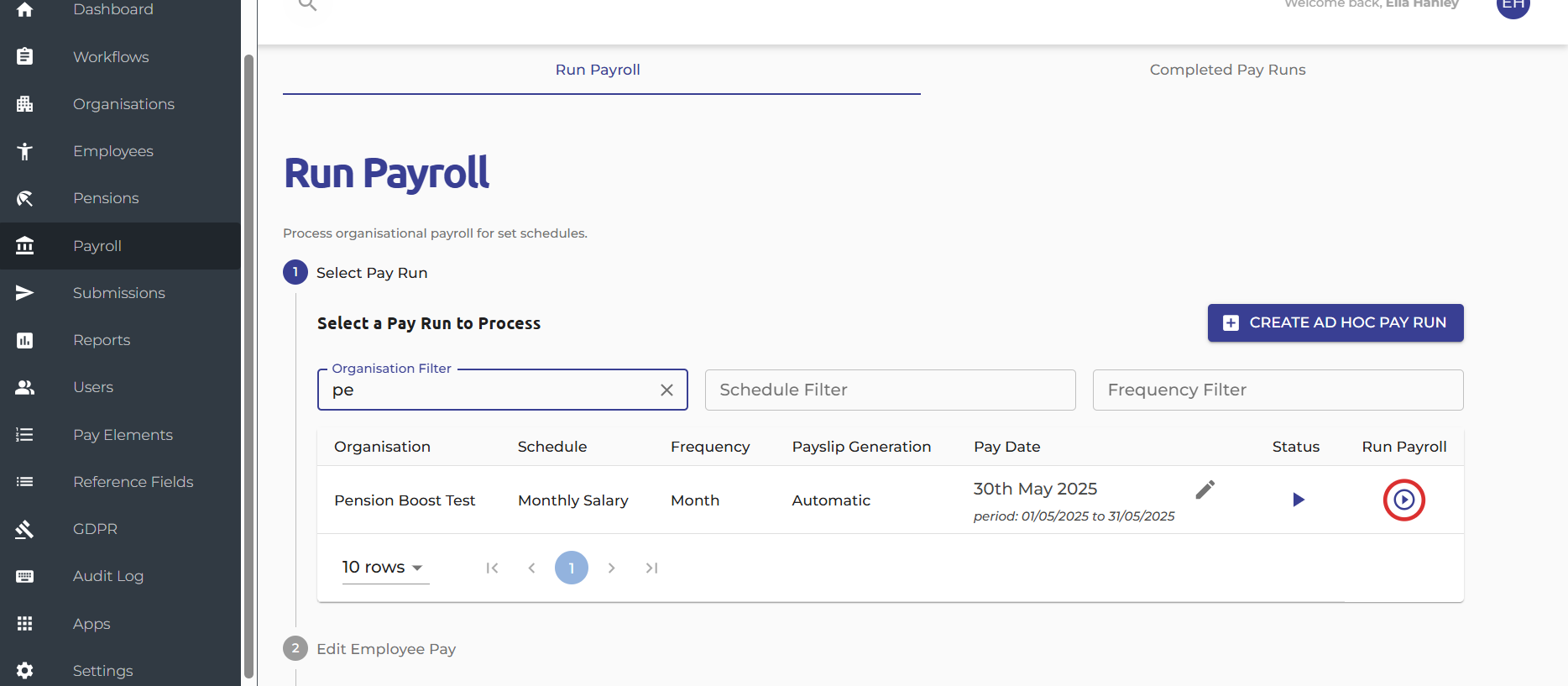Open the Dashboard home icon

click(25, 9)
